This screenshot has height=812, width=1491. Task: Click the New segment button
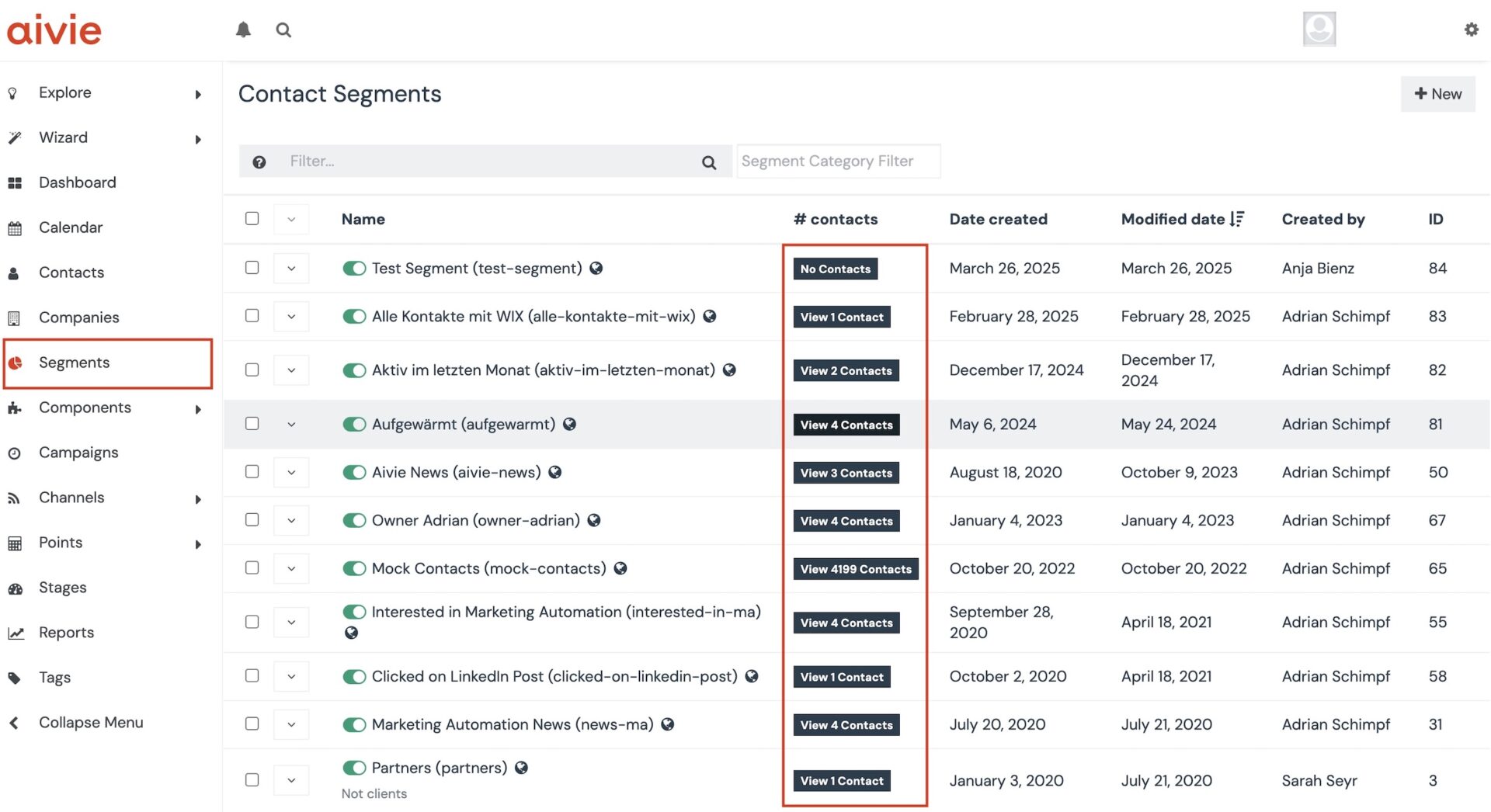click(1437, 94)
